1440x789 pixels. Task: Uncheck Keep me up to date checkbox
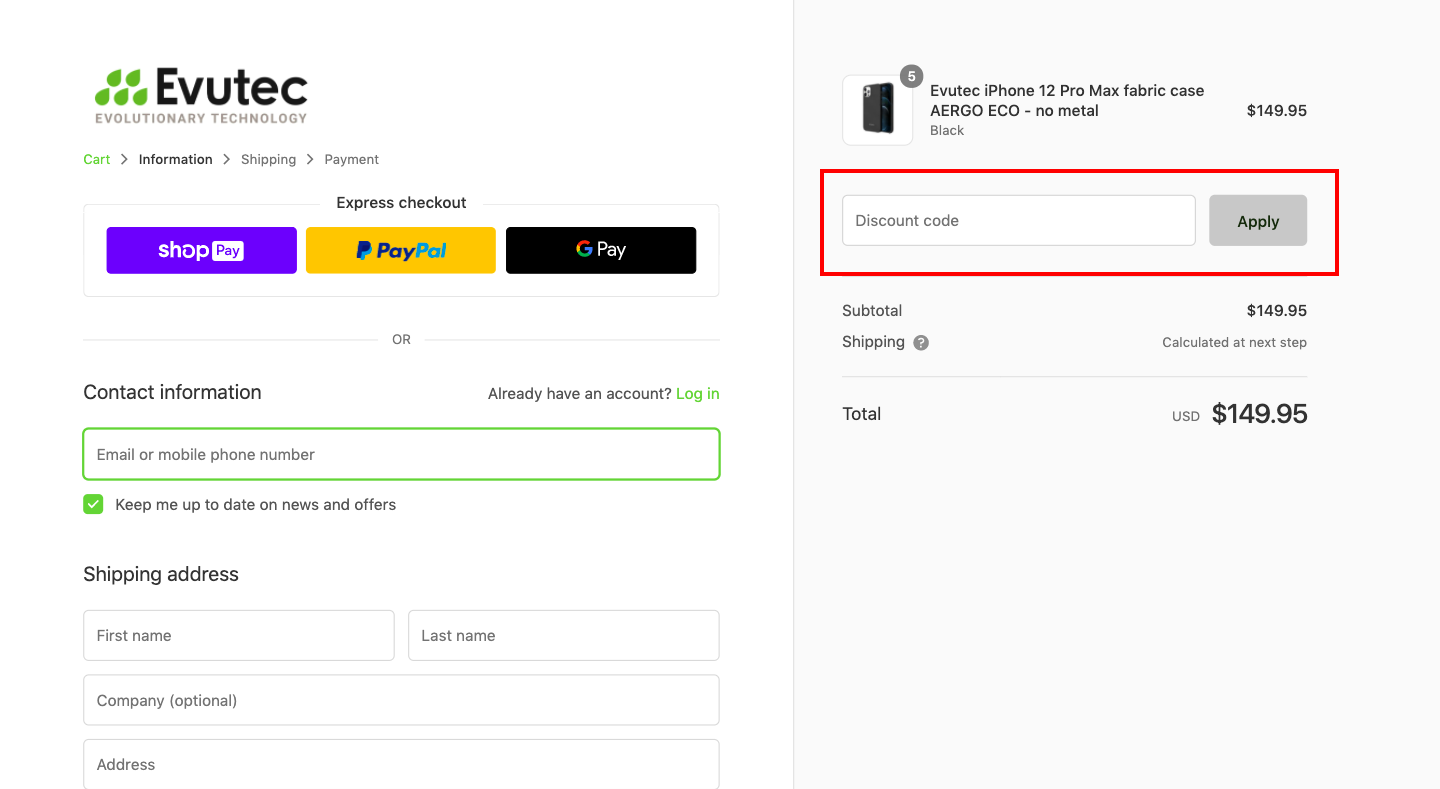tap(93, 504)
